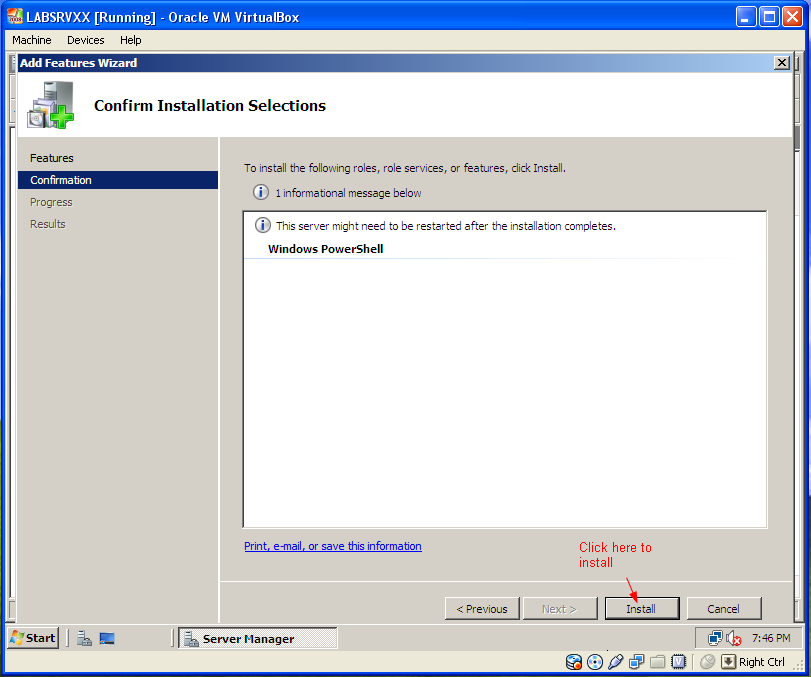Open the Machine menu
The image size is (811, 677).
[x=32, y=40]
